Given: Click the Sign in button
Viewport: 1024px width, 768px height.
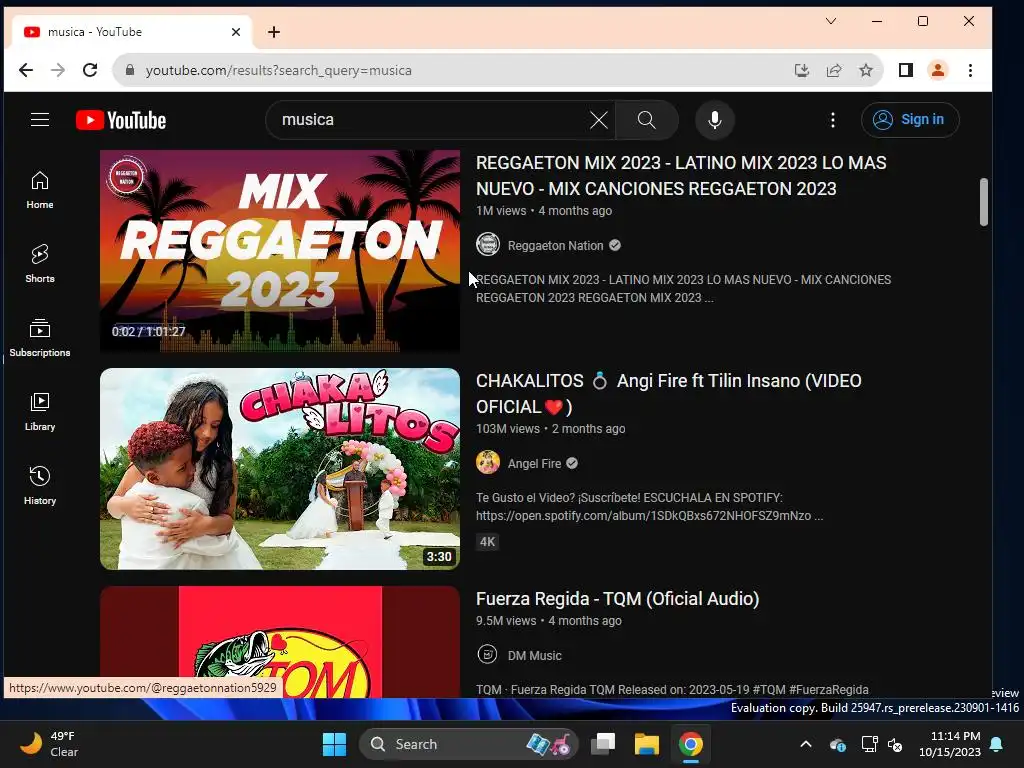Looking at the screenshot, I should coord(910,120).
